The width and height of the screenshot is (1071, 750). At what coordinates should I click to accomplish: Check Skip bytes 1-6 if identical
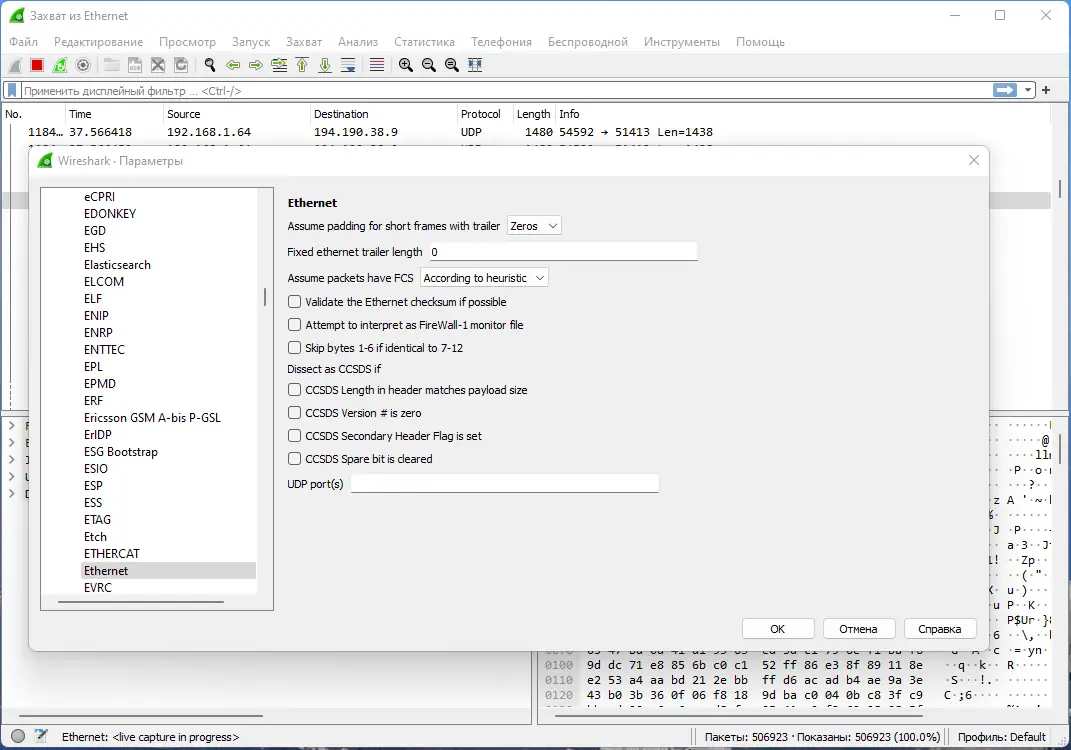coord(295,348)
